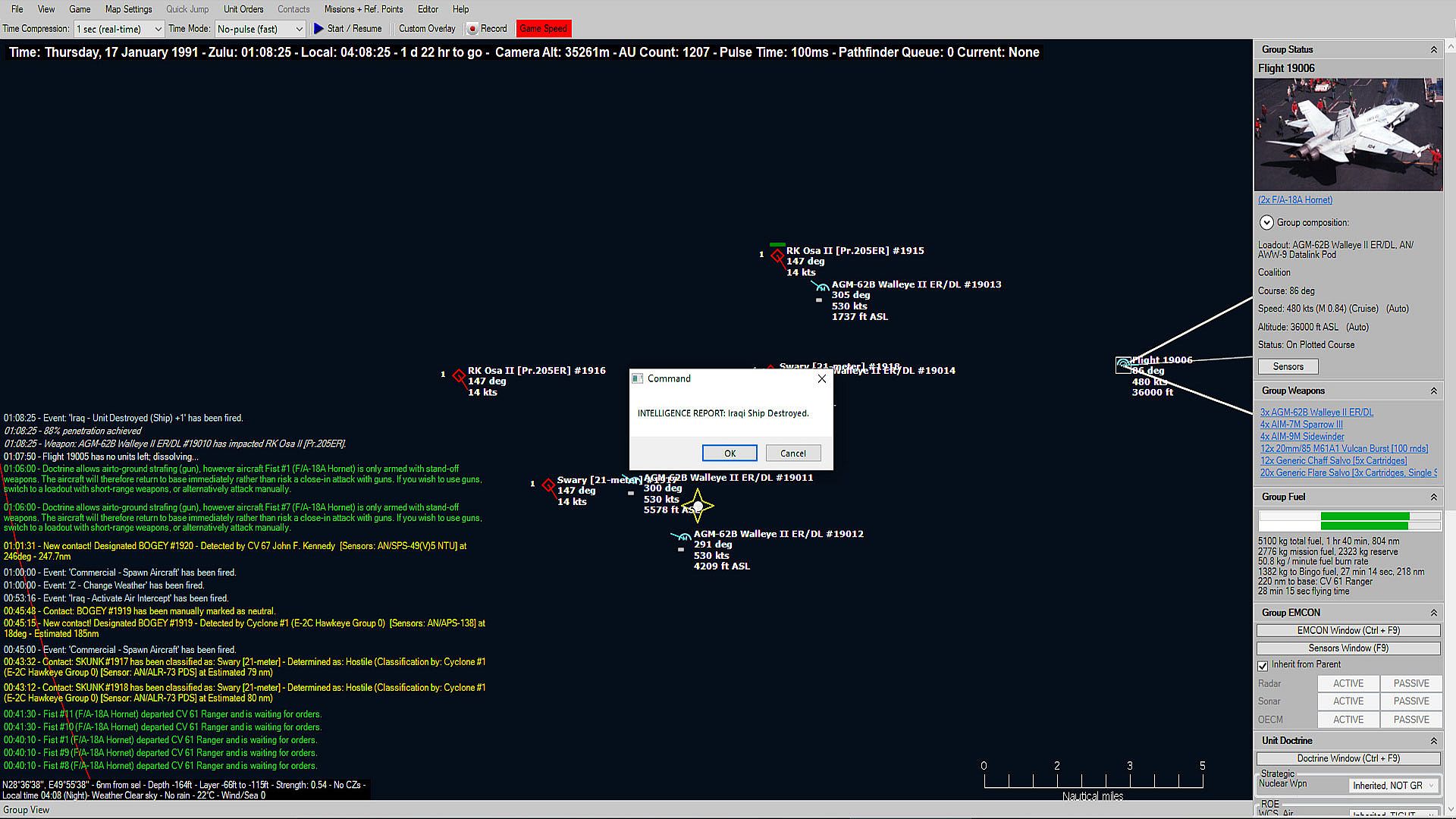Open the Unit Orders menu

[243, 9]
